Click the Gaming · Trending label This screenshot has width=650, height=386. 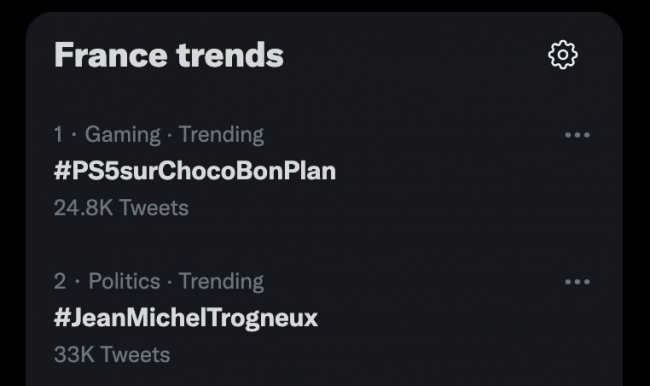pyautogui.click(x=174, y=135)
